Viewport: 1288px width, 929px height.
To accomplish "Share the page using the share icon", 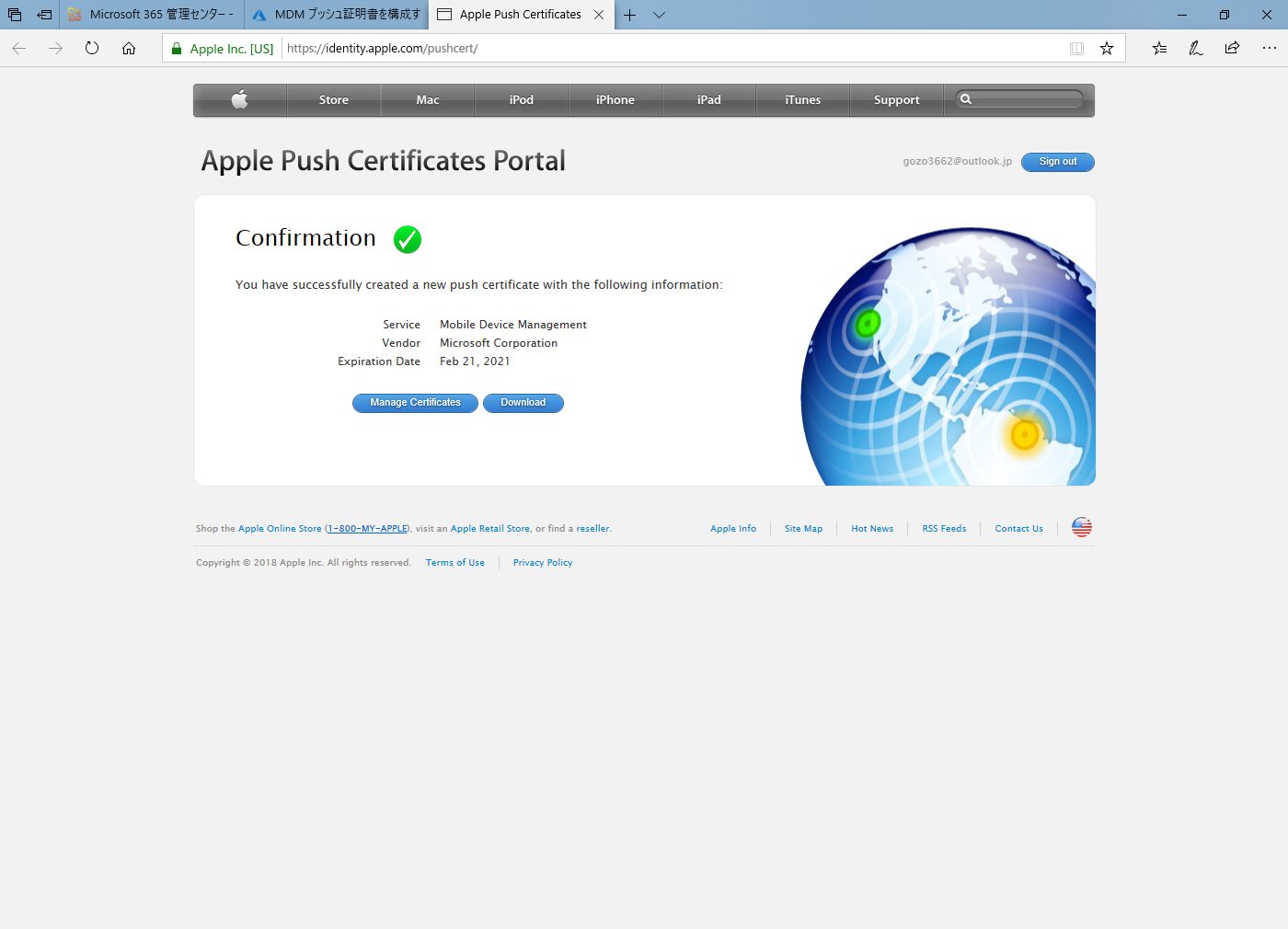I will tap(1232, 49).
